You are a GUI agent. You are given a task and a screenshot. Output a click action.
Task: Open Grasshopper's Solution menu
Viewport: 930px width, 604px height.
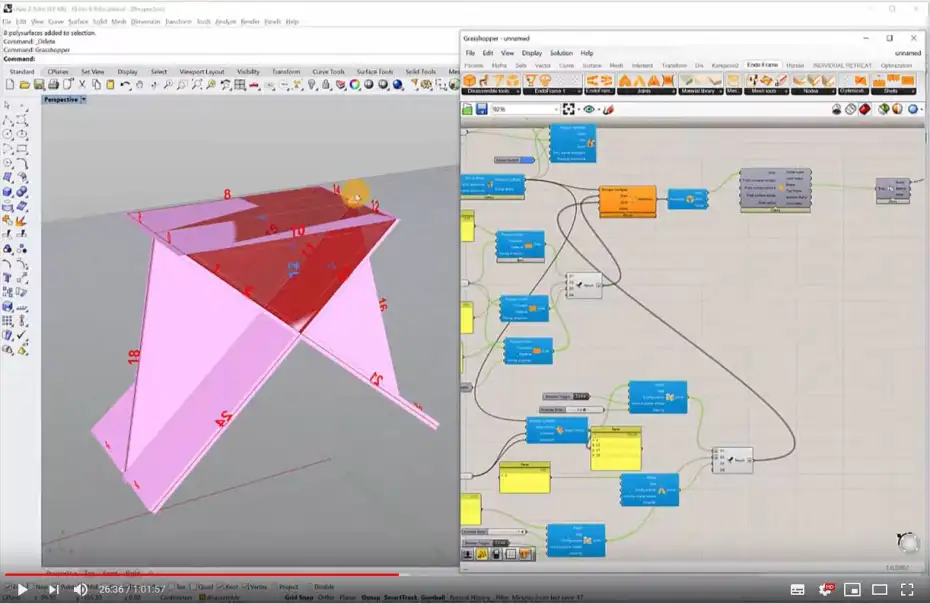tap(560, 52)
